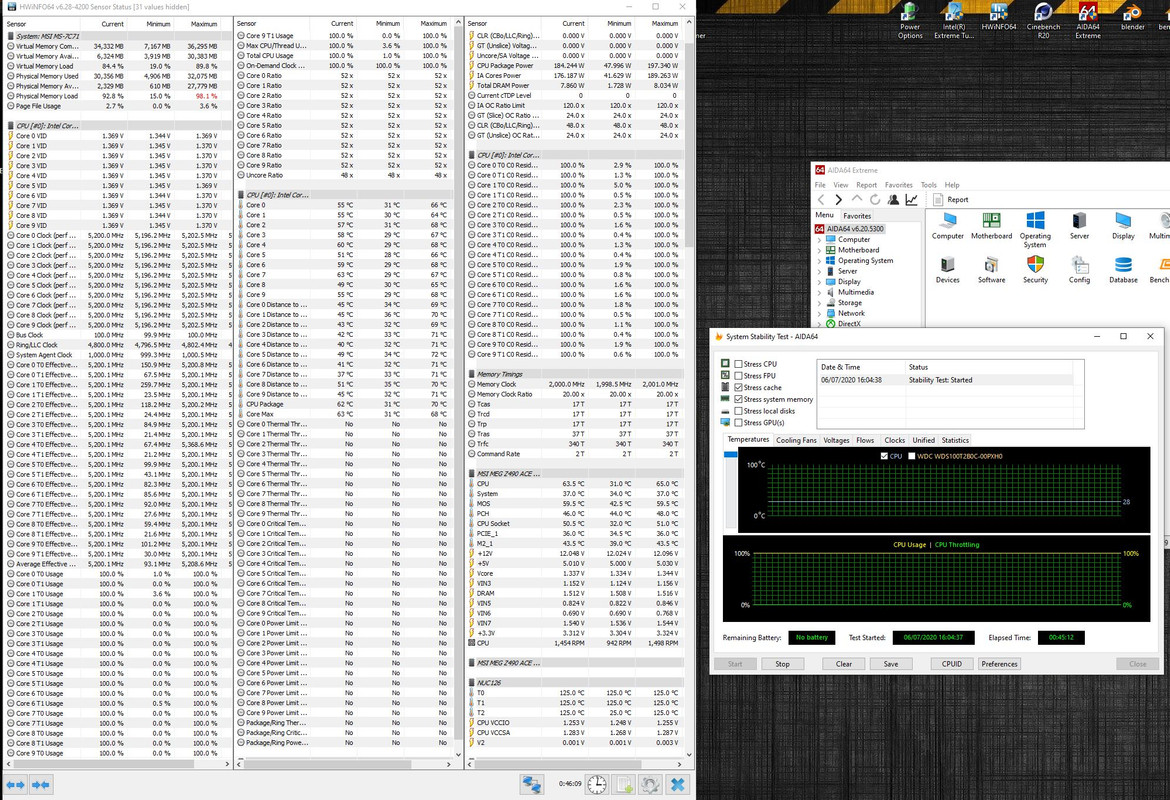Click HWiNFO expand columns arrows button
This screenshot has height=800, width=1170.
[16, 784]
